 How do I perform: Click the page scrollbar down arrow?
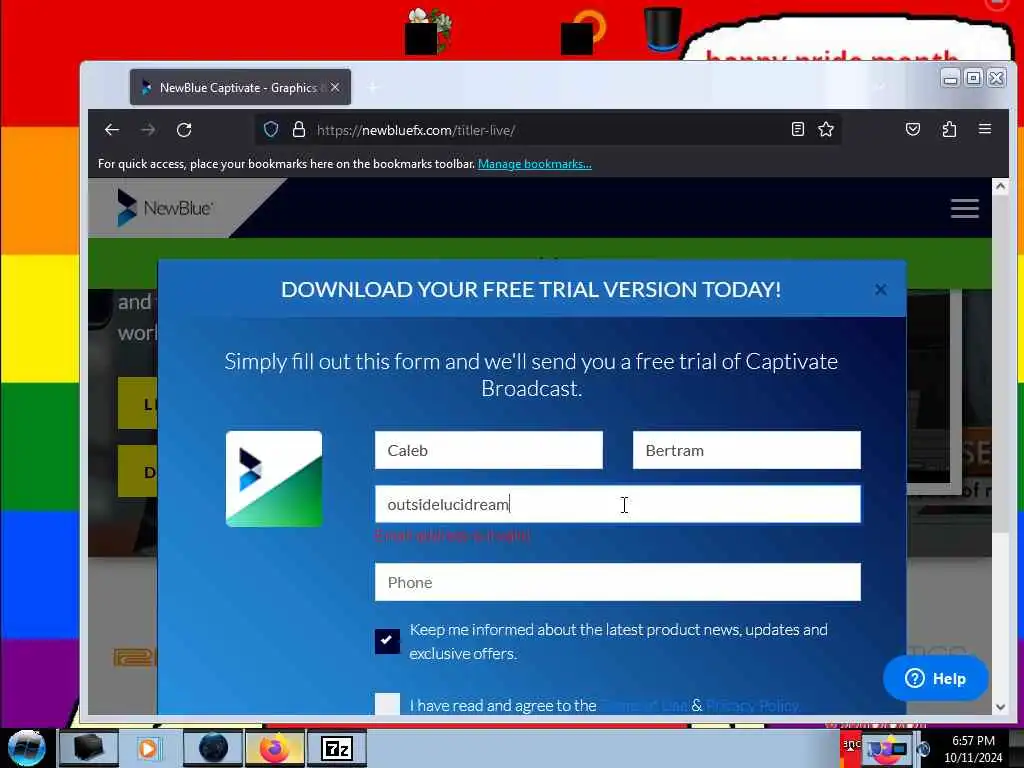click(x=1000, y=707)
